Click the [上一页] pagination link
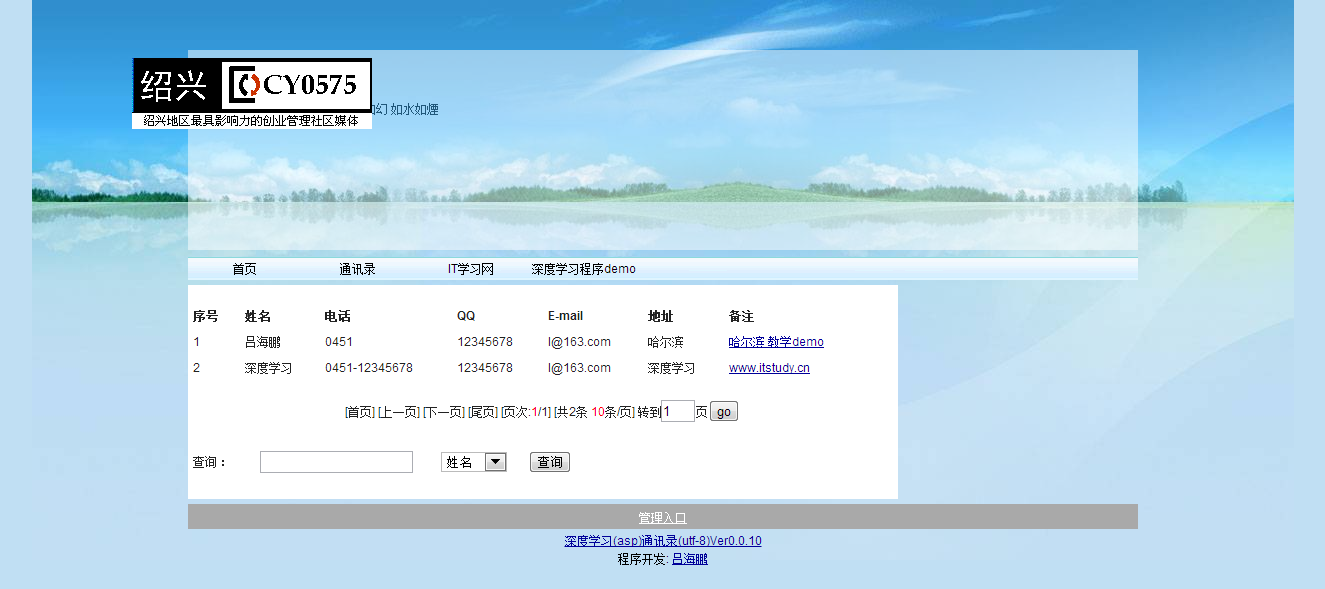Screen dimensions: 1325x589 pyautogui.click(x=399, y=412)
